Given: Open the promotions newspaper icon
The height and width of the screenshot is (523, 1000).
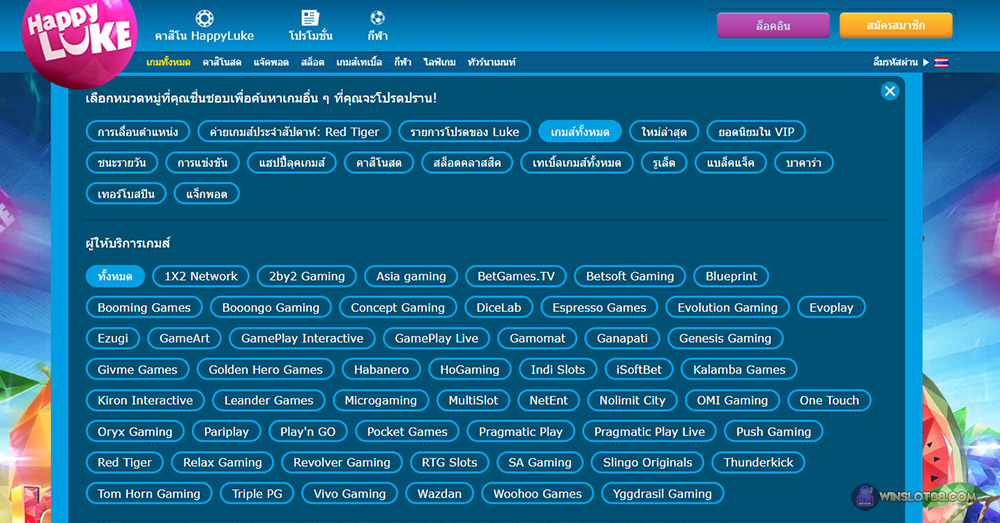Looking at the screenshot, I should pyautogui.click(x=311, y=18).
